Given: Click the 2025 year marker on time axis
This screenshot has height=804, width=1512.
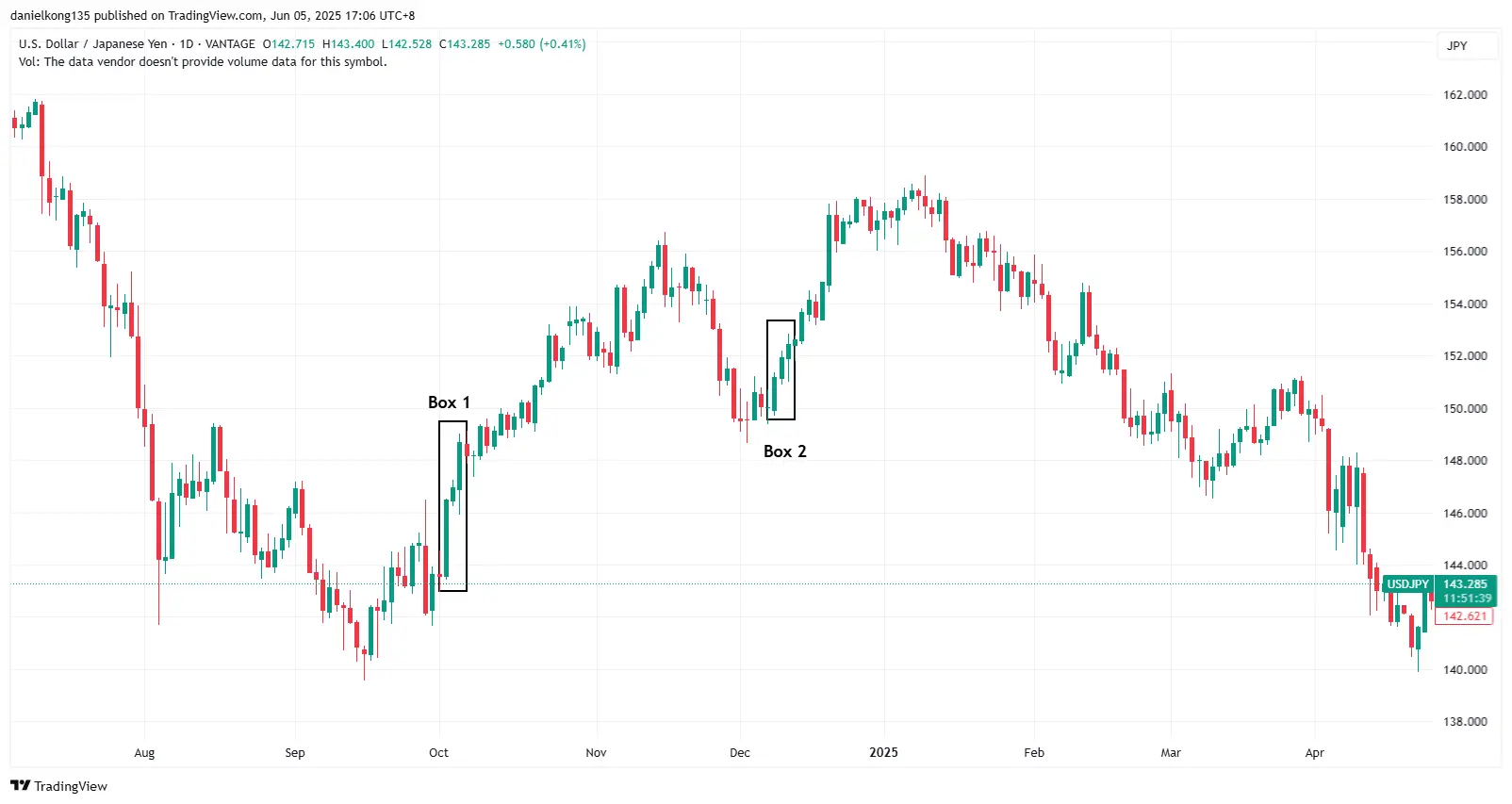Looking at the screenshot, I should click(x=883, y=752).
